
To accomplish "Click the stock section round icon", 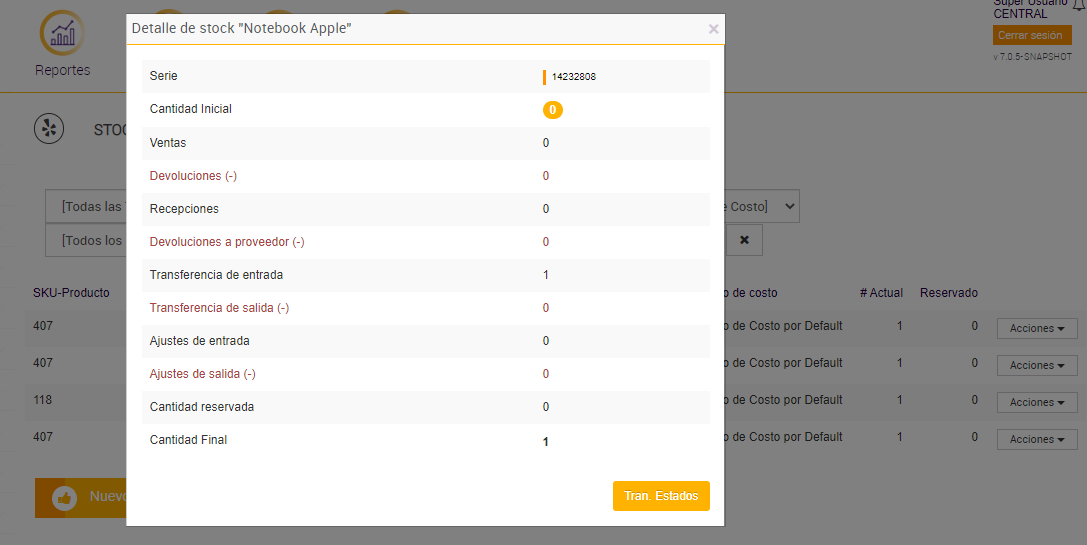I will click(x=49, y=129).
